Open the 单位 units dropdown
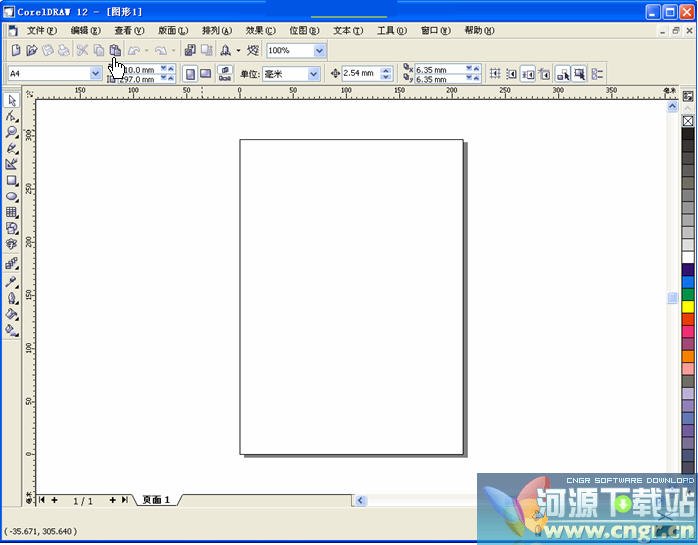 (x=313, y=74)
